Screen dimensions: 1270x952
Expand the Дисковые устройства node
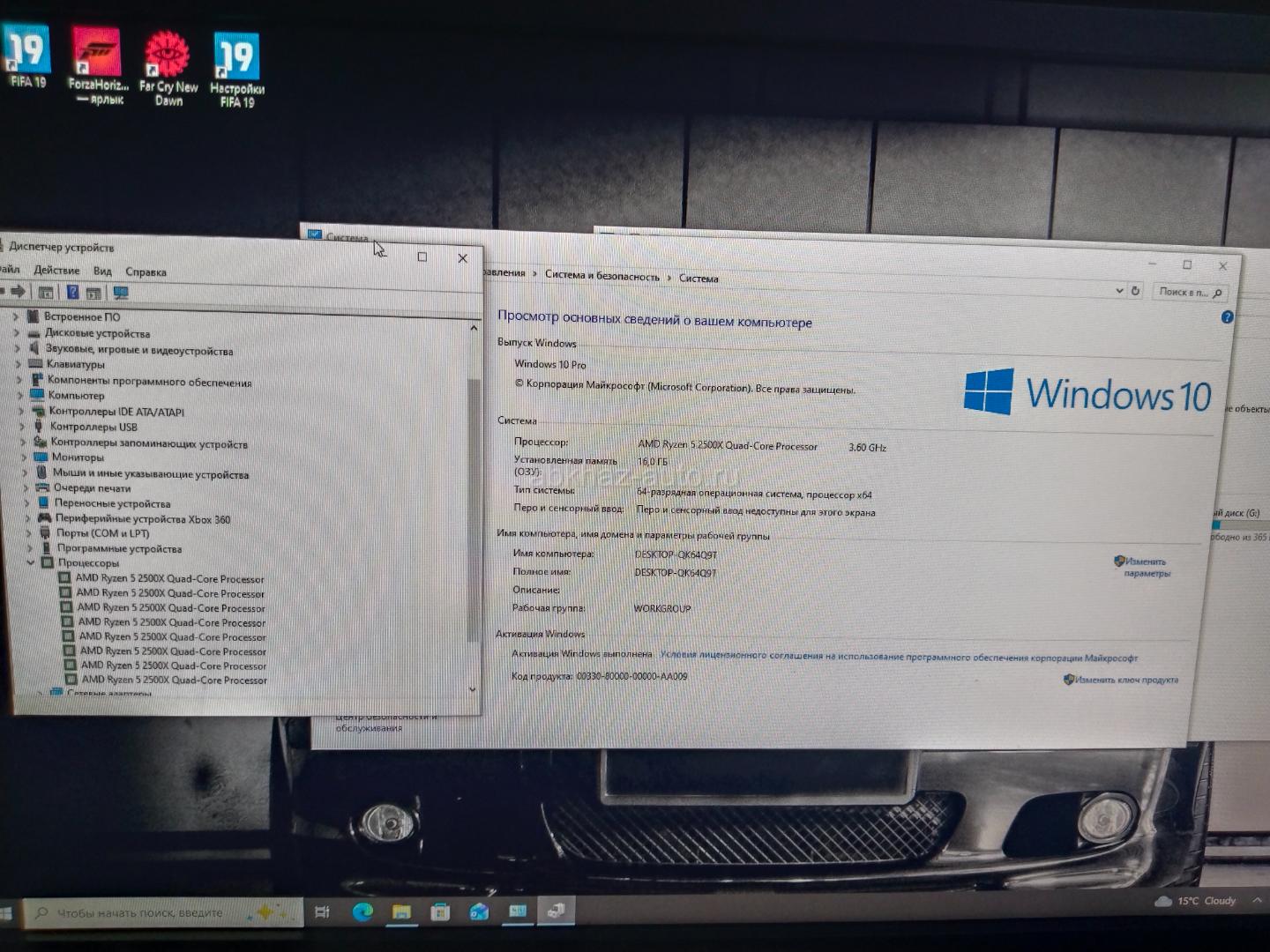(16, 333)
